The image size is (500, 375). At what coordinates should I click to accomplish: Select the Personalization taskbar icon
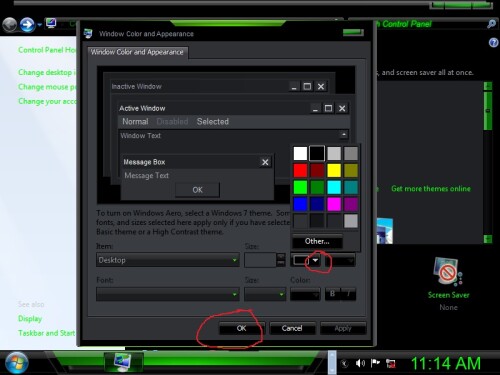pos(123,362)
